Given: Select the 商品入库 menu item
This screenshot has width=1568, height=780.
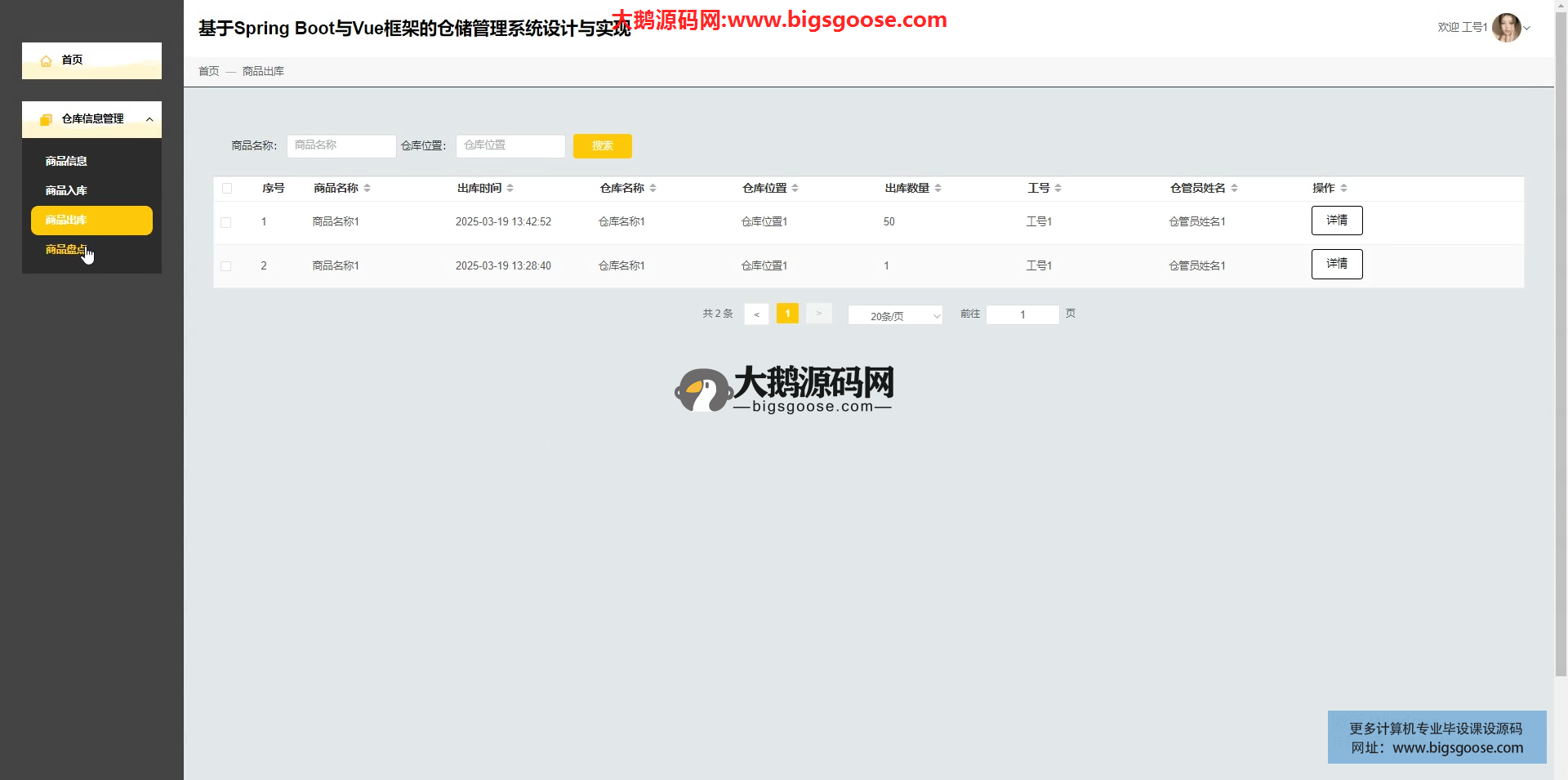Looking at the screenshot, I should click(x=66, y=191).
